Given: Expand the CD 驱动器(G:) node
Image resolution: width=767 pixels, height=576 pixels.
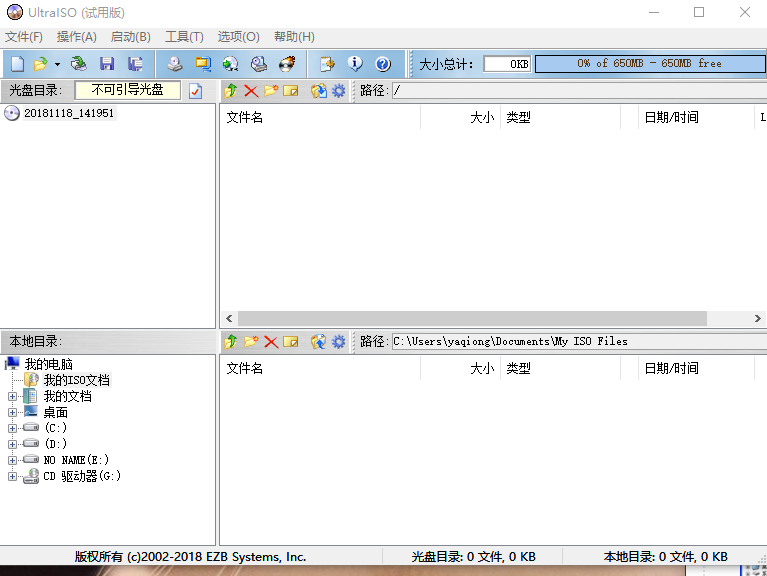Looking at the screenshot, I should [x=13, y=476].
